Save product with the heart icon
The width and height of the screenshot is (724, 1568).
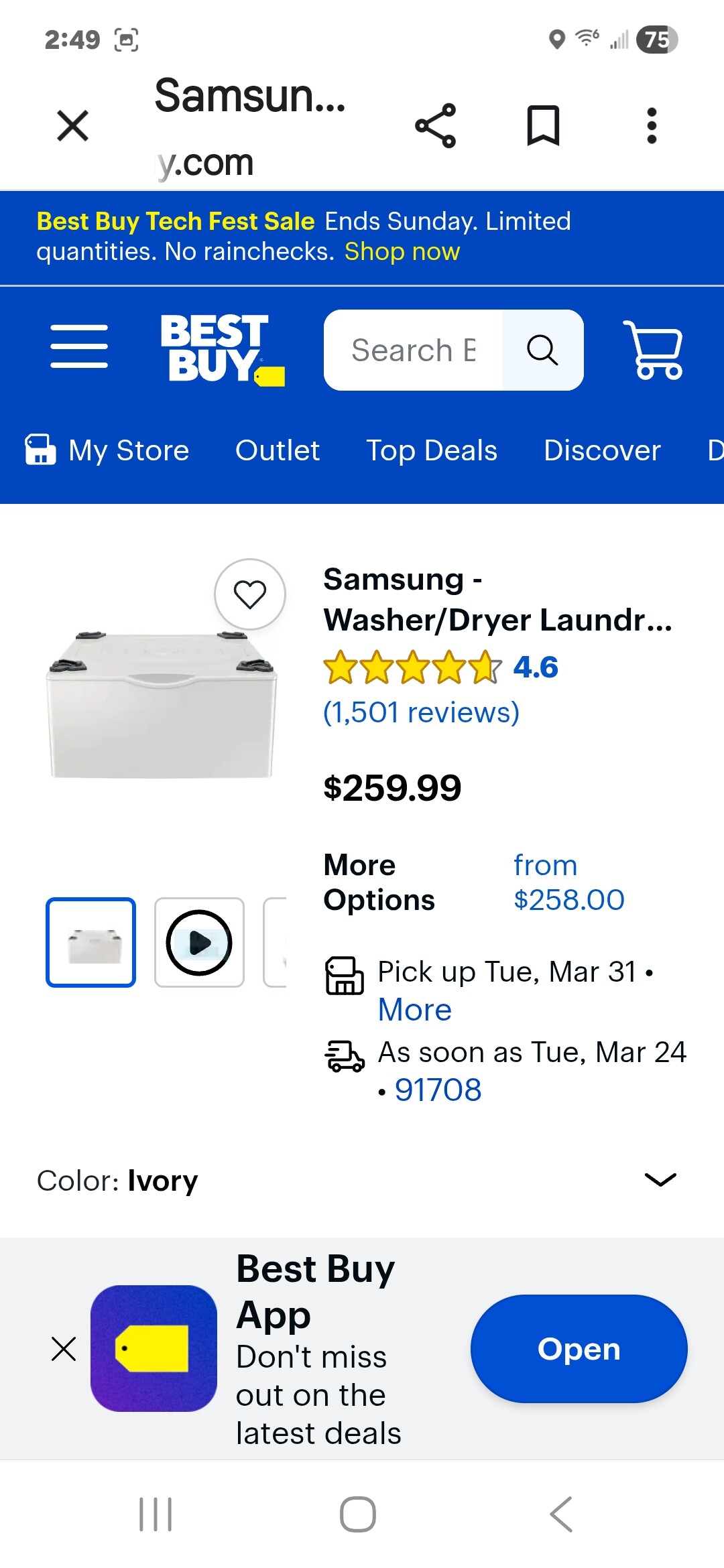tap(250, 594)
